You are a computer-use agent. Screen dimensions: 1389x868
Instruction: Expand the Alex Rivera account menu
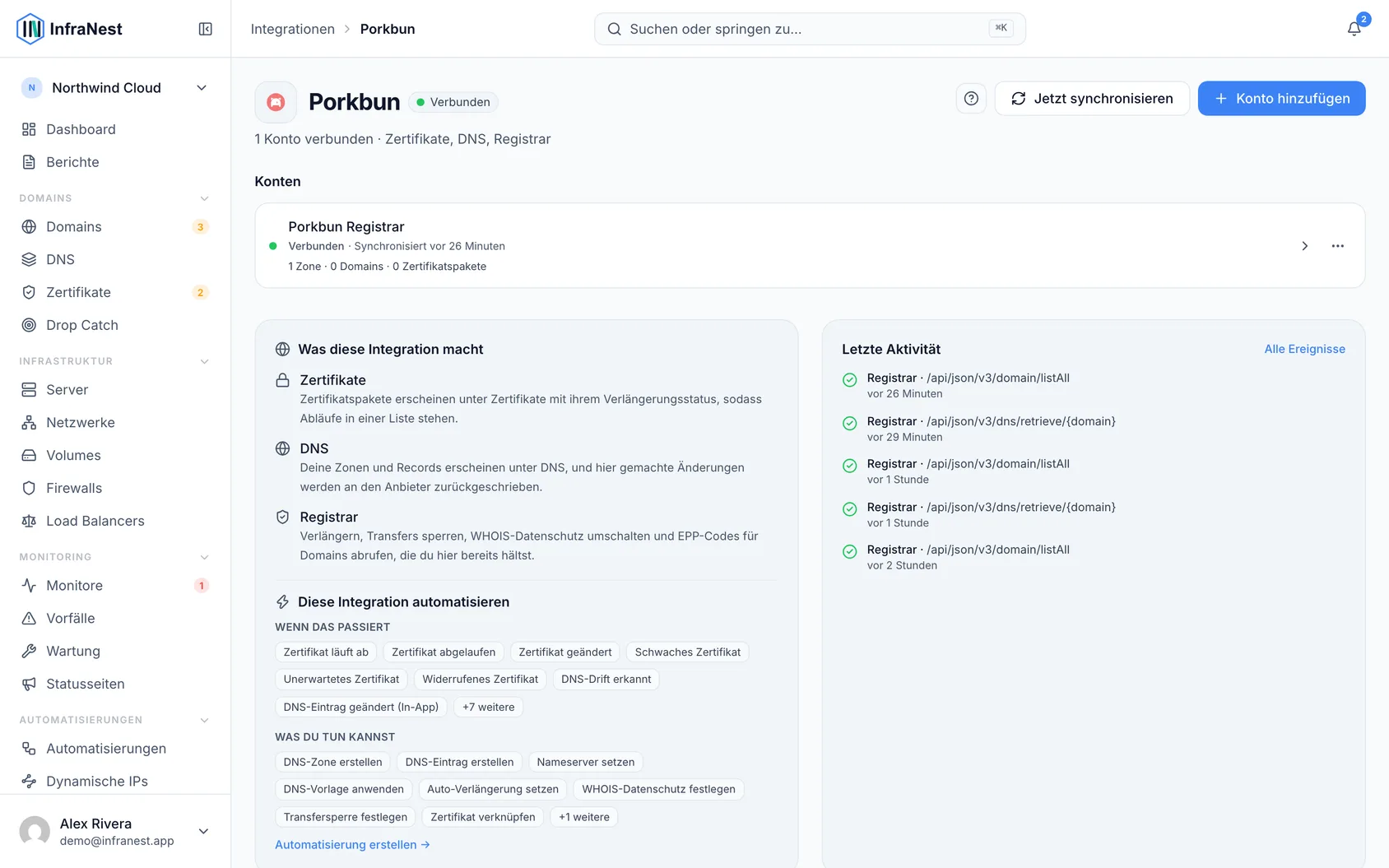pos(203,831)
